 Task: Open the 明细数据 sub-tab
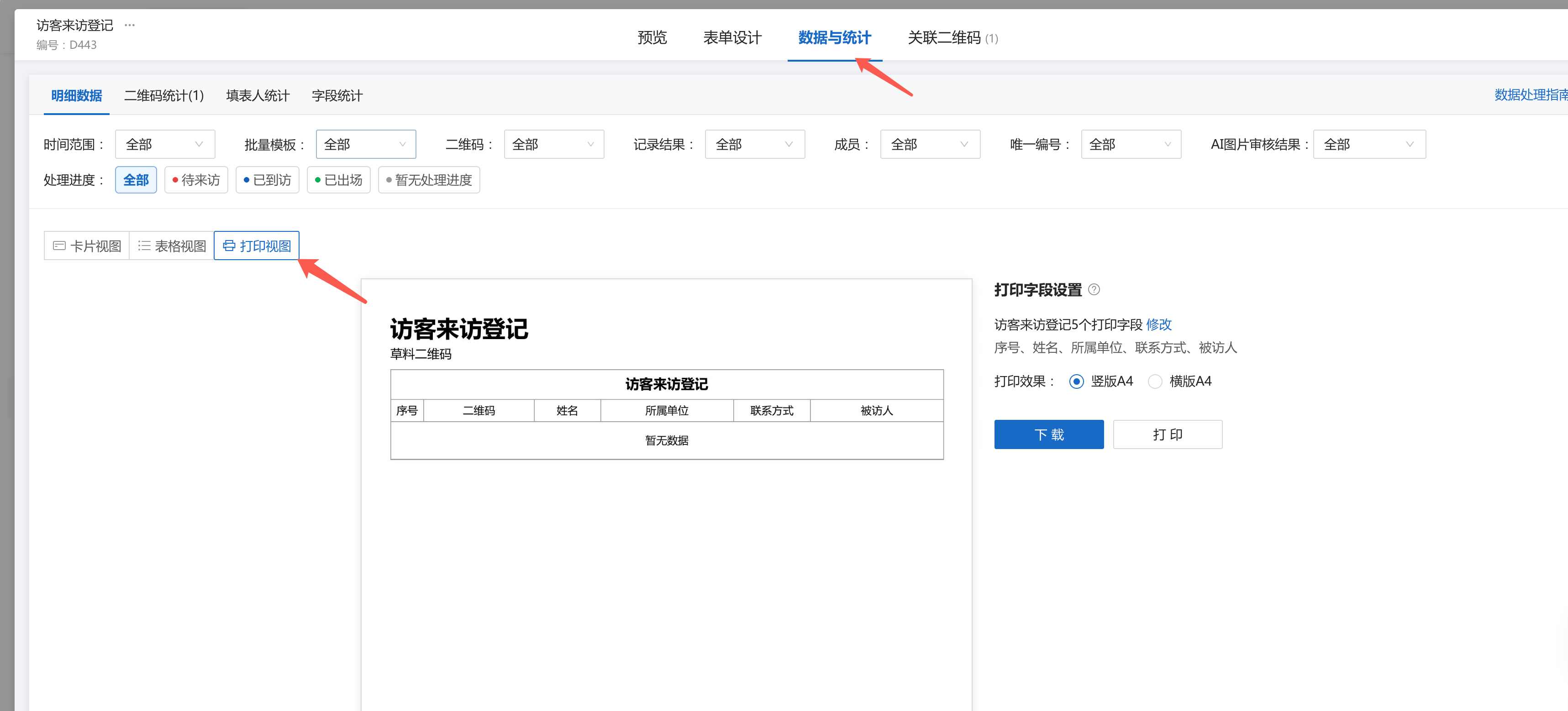point(77,95)
